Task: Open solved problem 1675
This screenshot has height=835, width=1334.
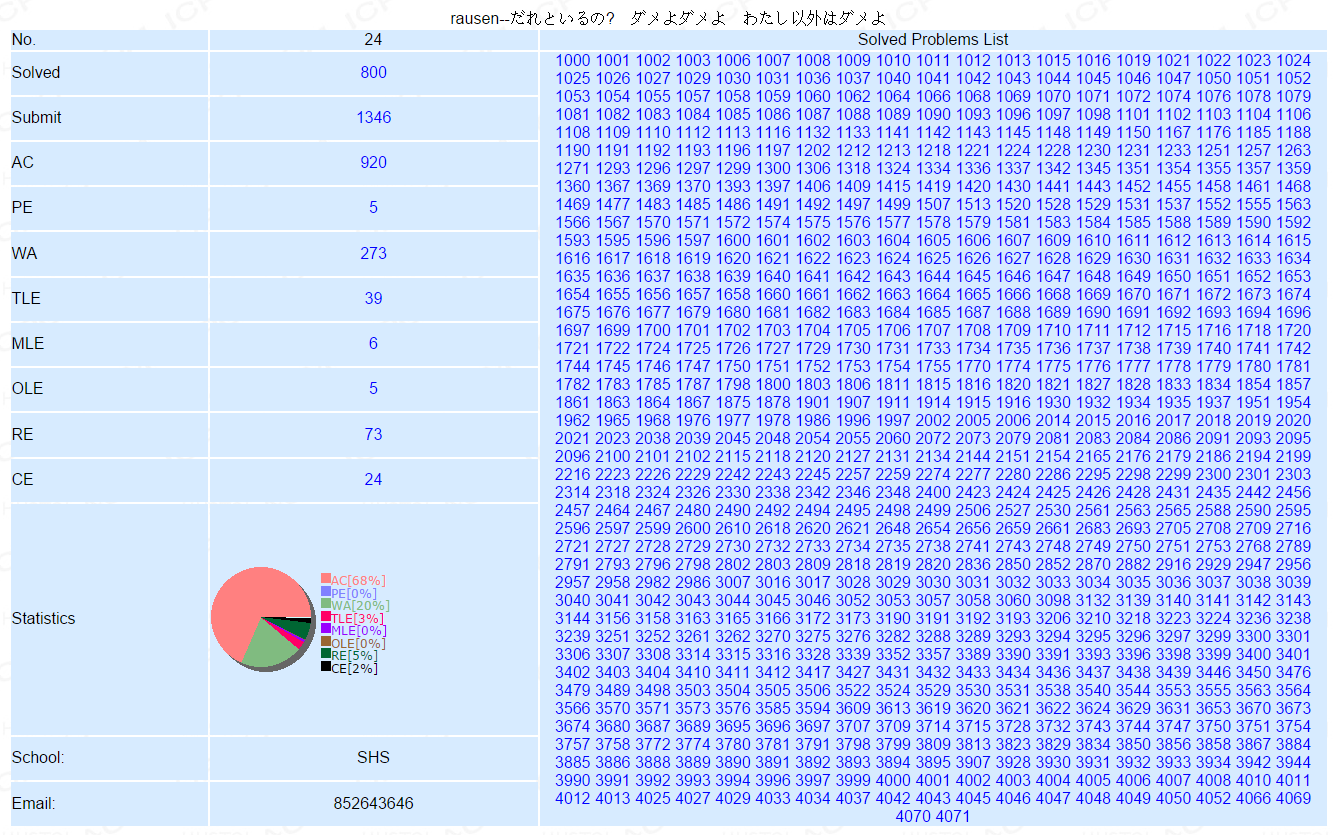Action: pos(573,312)
